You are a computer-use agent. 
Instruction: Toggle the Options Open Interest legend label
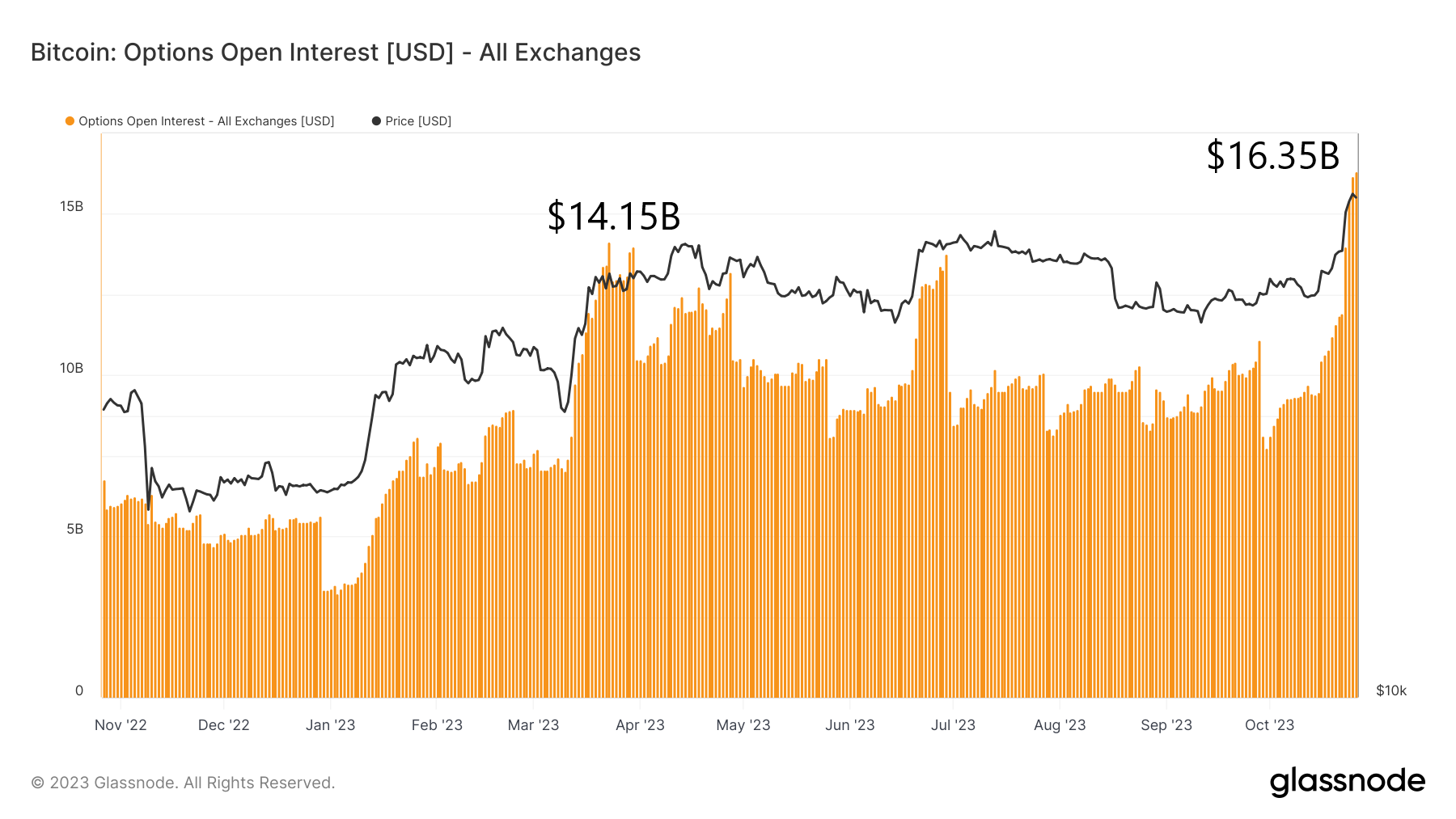point(206,121)
